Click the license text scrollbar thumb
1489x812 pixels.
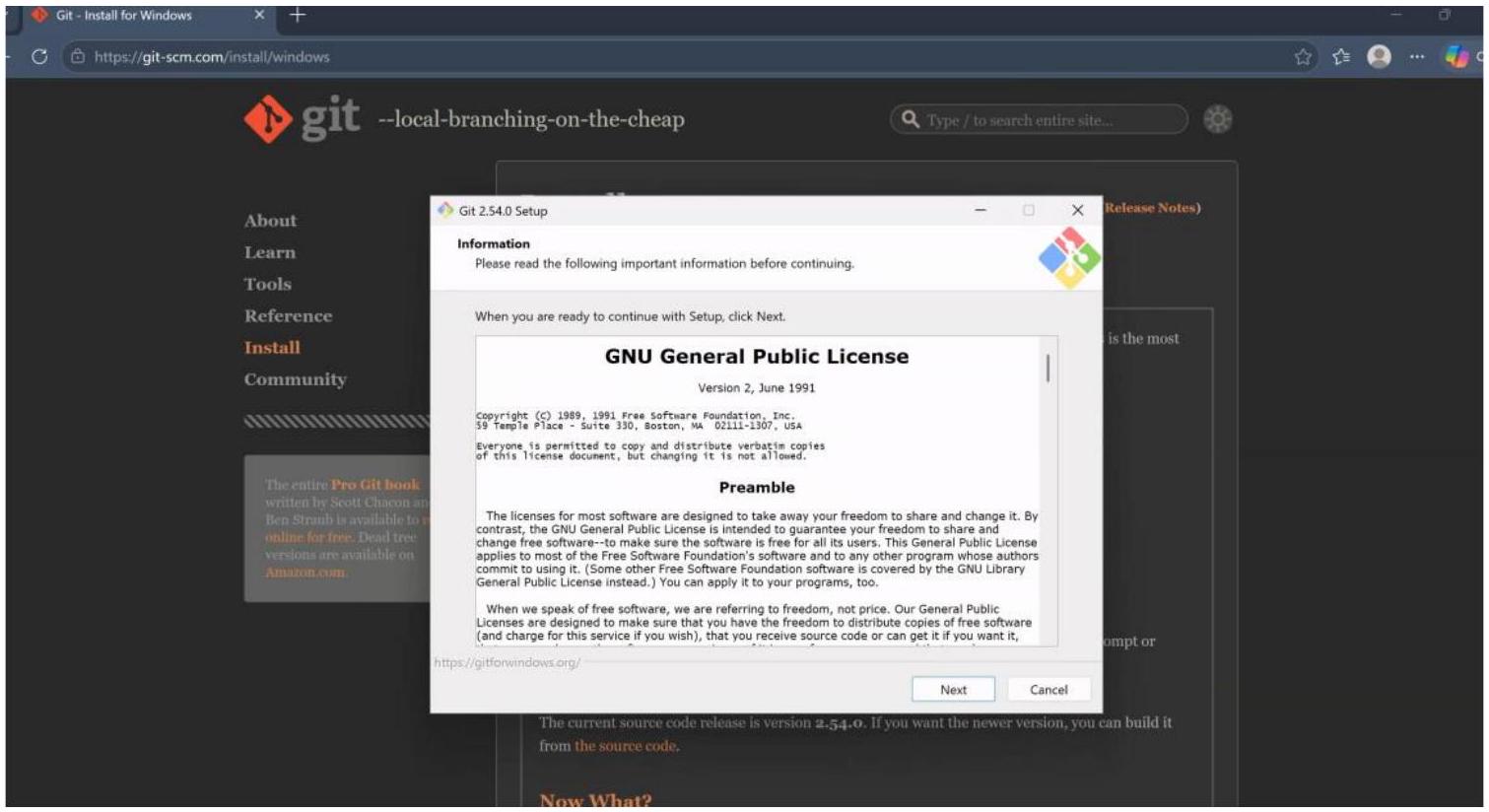point(1048,369)
